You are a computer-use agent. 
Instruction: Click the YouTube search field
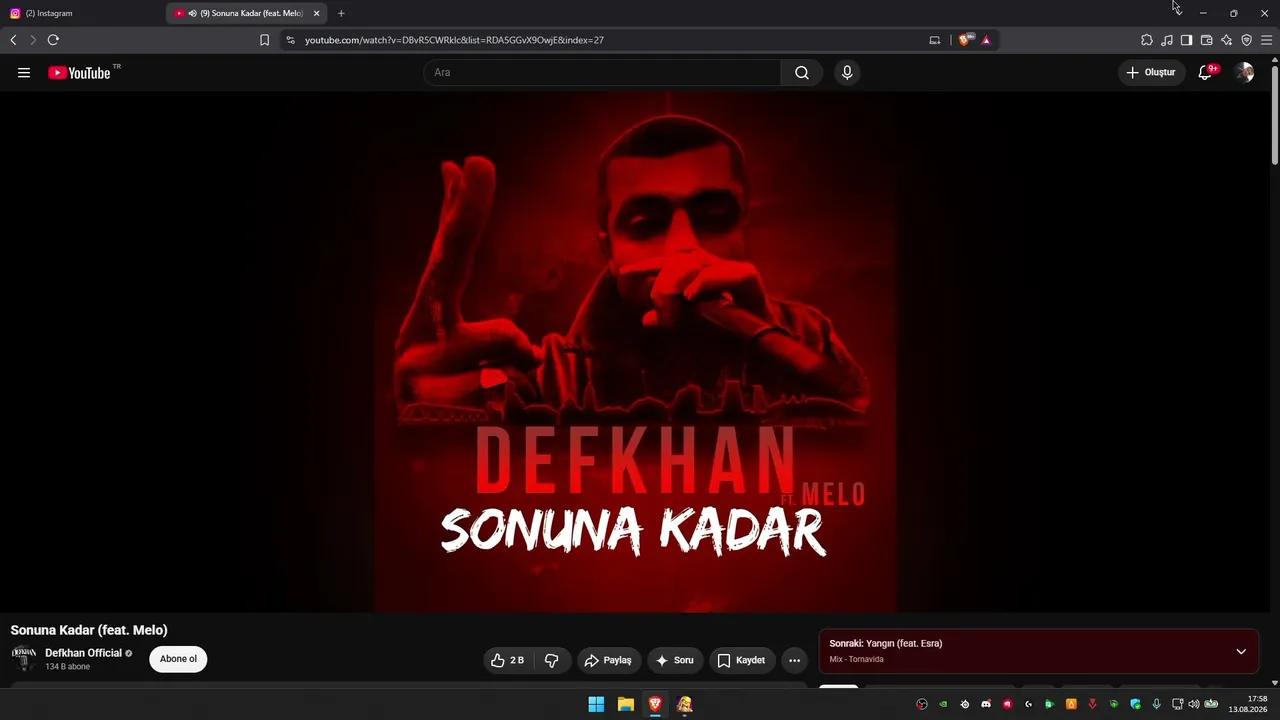(x=603, y=73)
